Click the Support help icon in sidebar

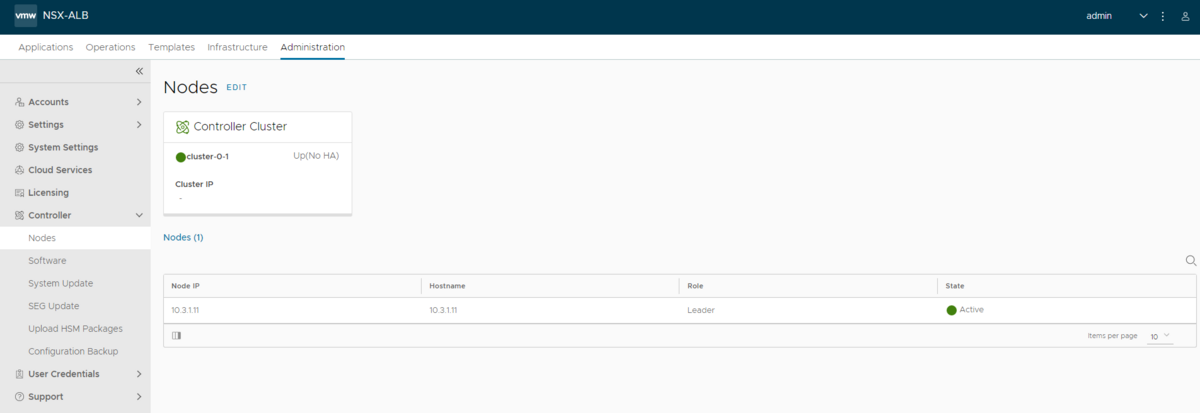(20, 397)
